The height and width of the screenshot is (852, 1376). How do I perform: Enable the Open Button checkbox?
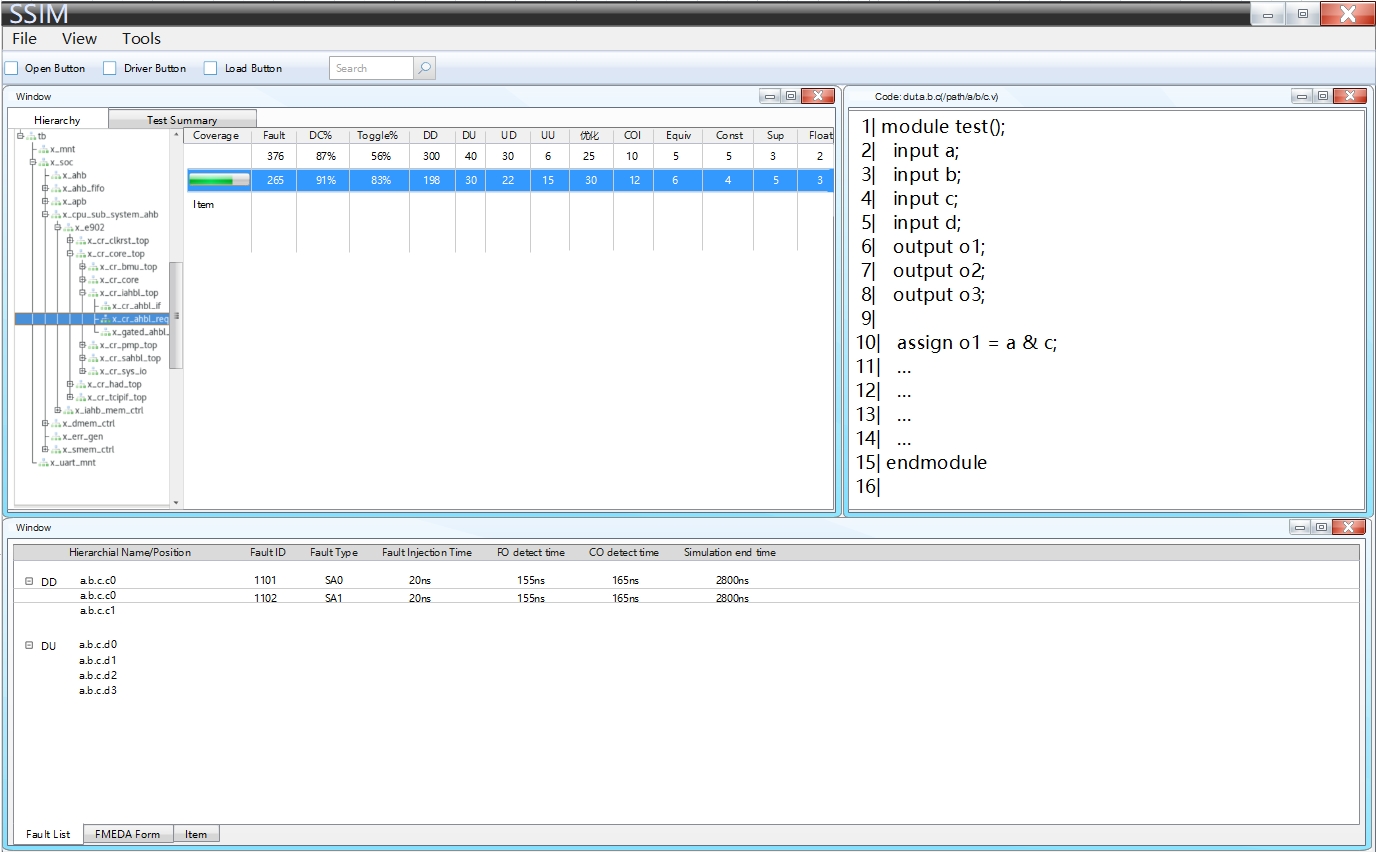12,68
